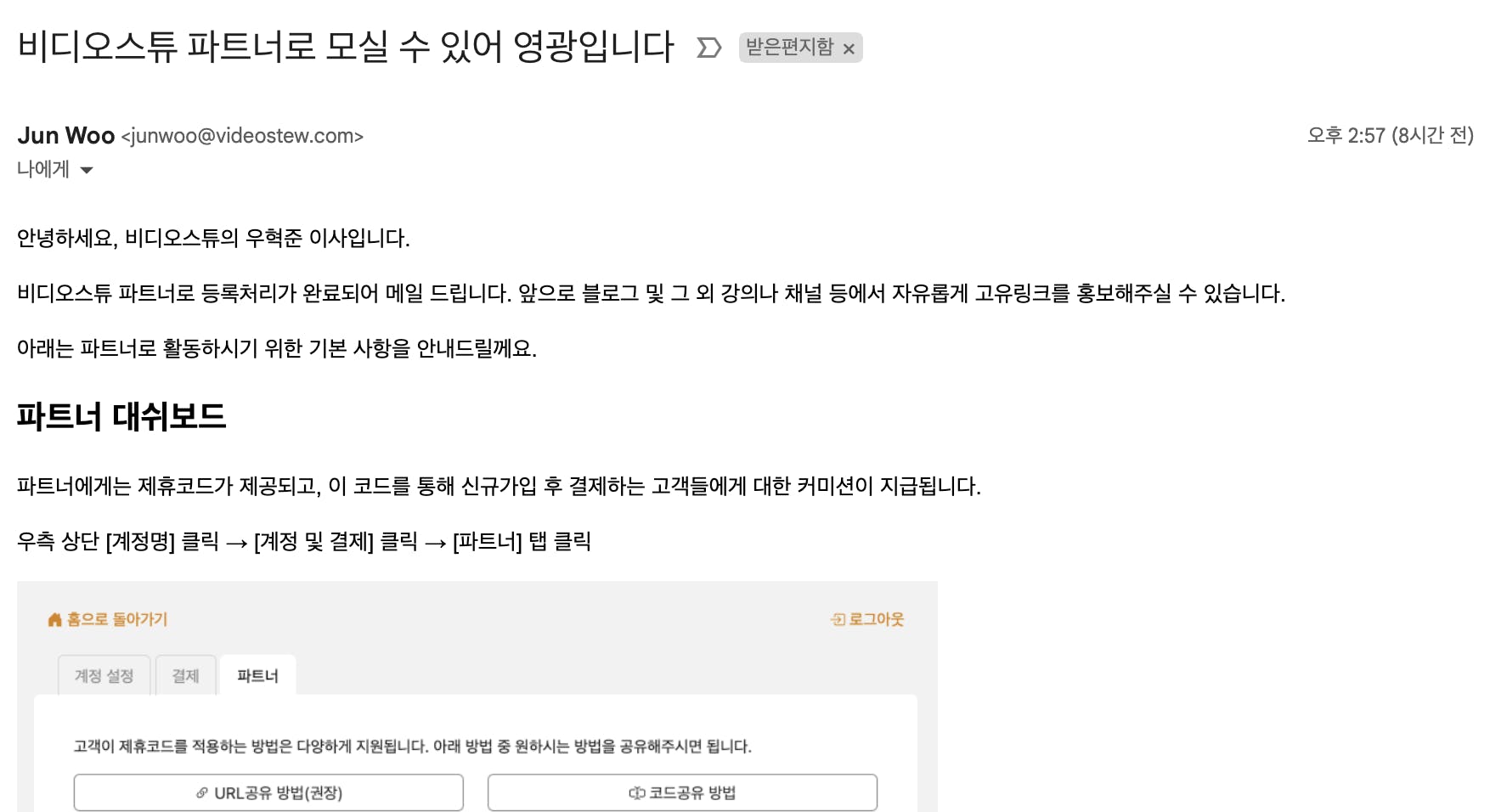The height and width of the screenshot is (812, 1490).
Task: Expand recipient details arrow next to 나에게
Action: point(86,170)
